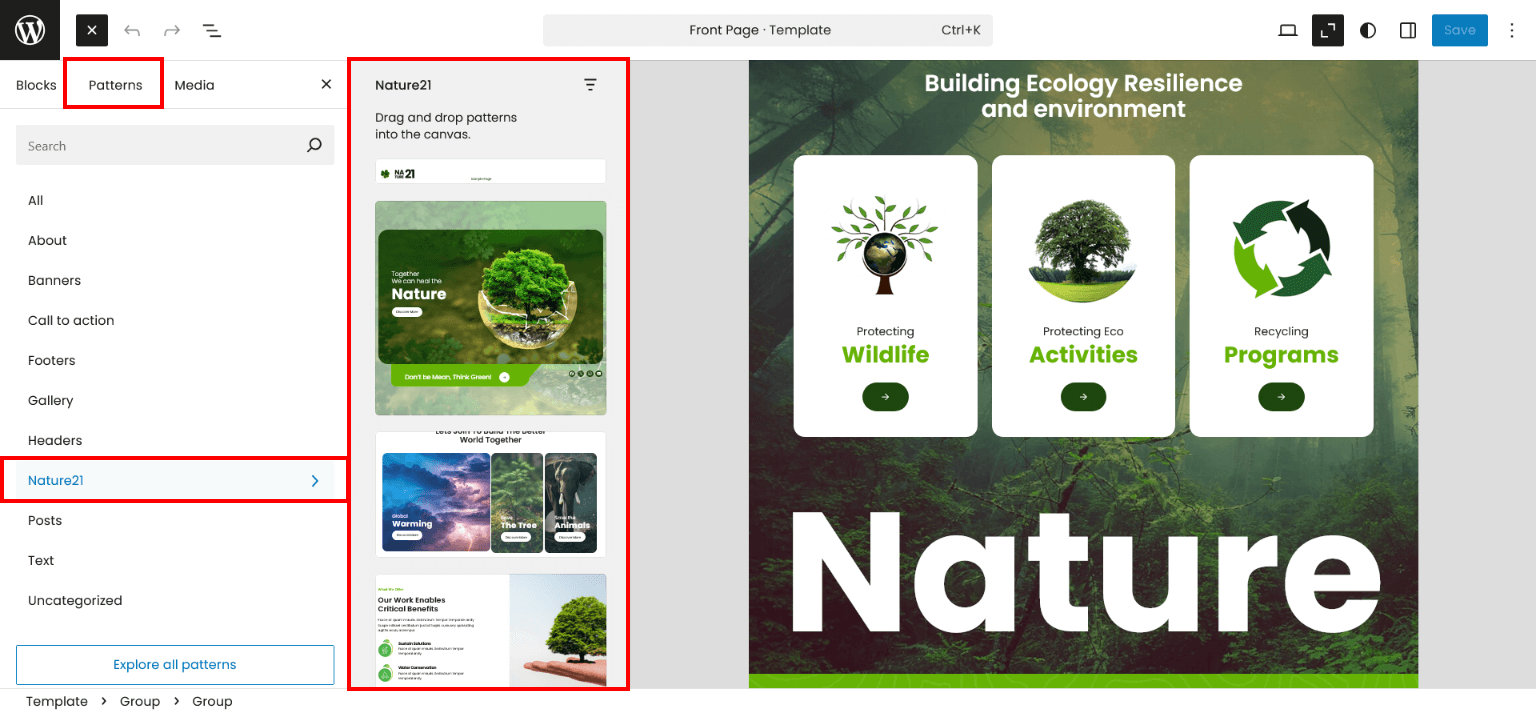Close the block inserter toggle button

[x=92, y=30]
